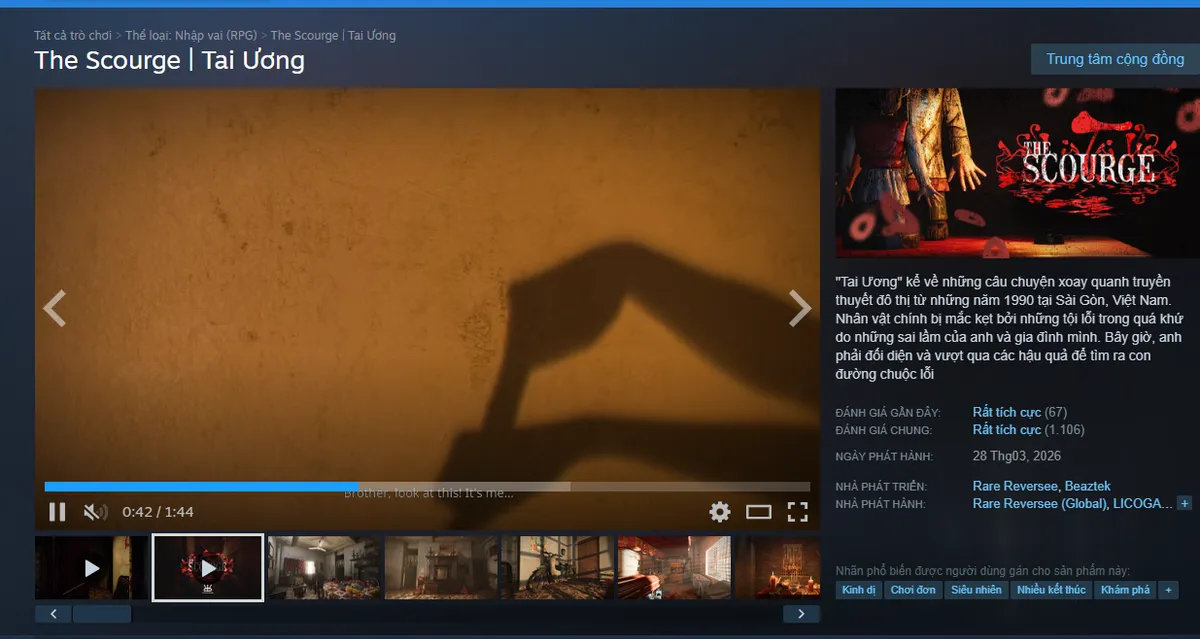
Task: Open overall reviews Rất tích cực (1.106)
Action: tap(1029, 430)
